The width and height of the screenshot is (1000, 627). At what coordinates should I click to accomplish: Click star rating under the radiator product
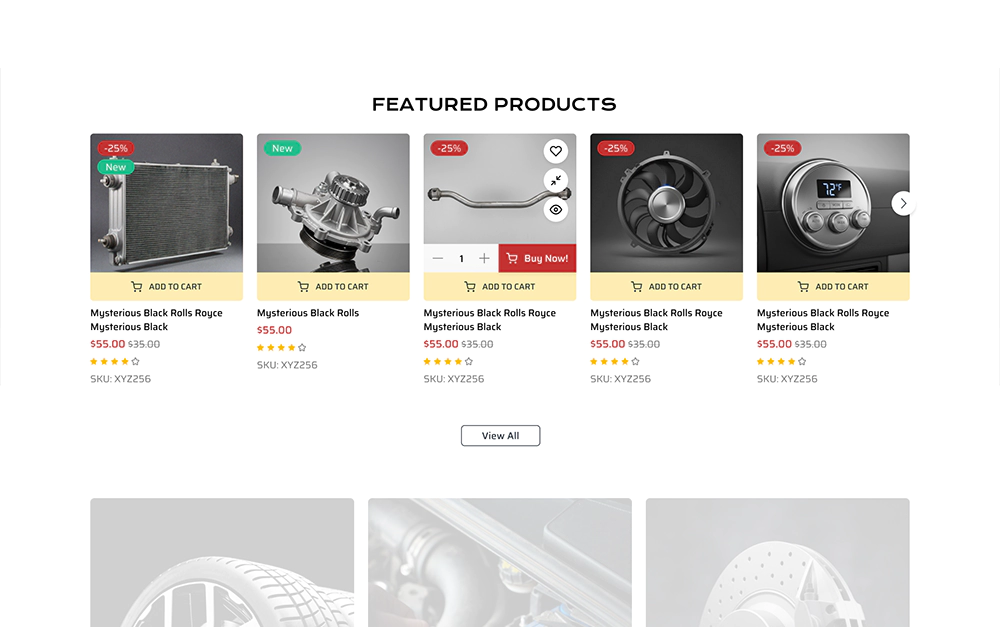115,362
